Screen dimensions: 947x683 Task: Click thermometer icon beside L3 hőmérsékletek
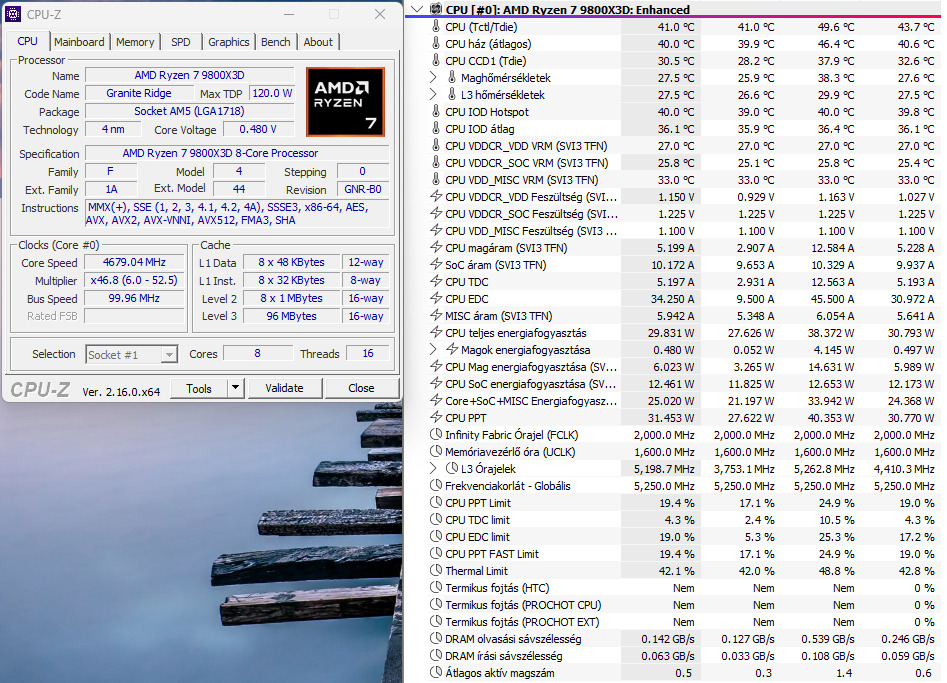[x=451, y=94]
